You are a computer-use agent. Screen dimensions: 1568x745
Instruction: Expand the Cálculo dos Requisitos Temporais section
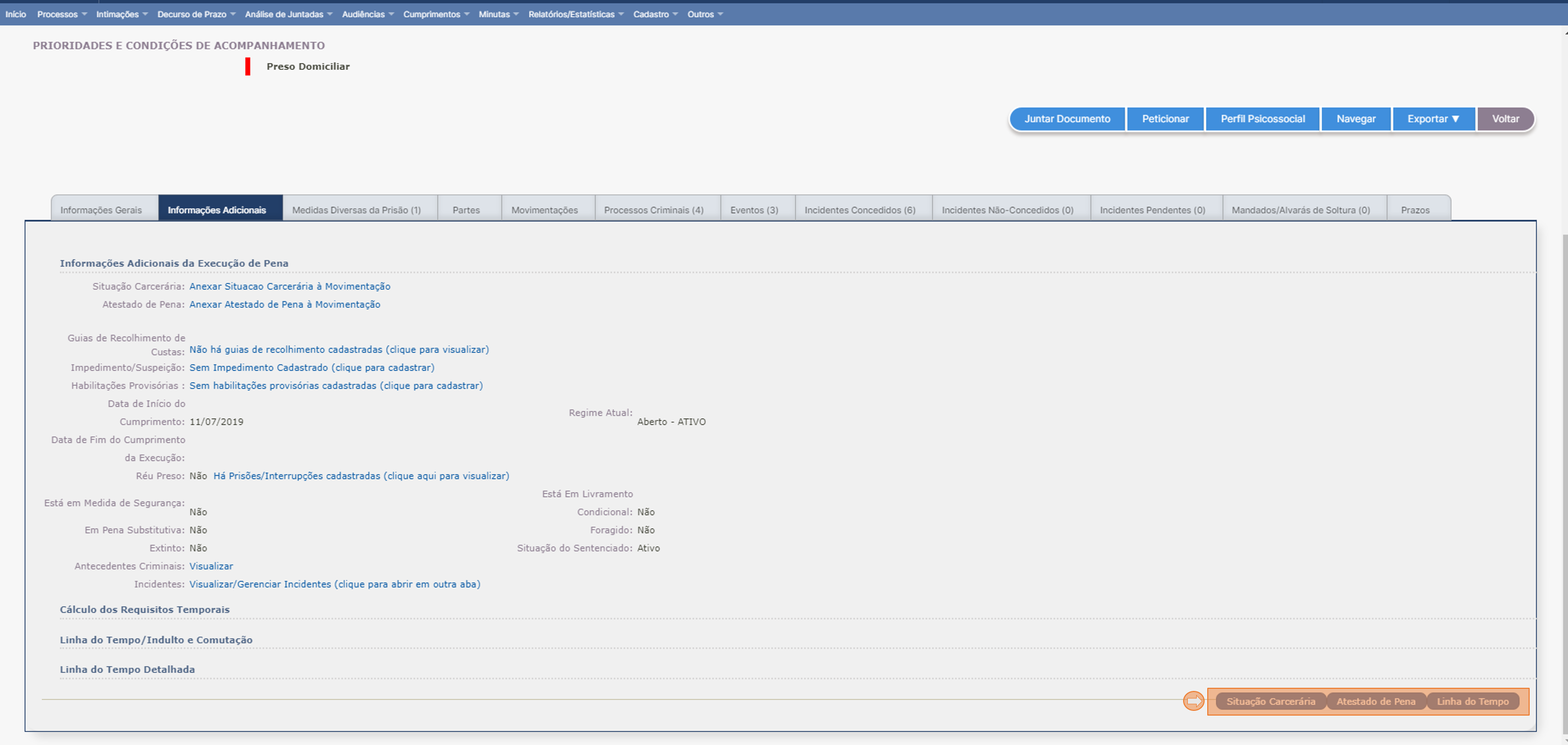[x=144, y=609]
